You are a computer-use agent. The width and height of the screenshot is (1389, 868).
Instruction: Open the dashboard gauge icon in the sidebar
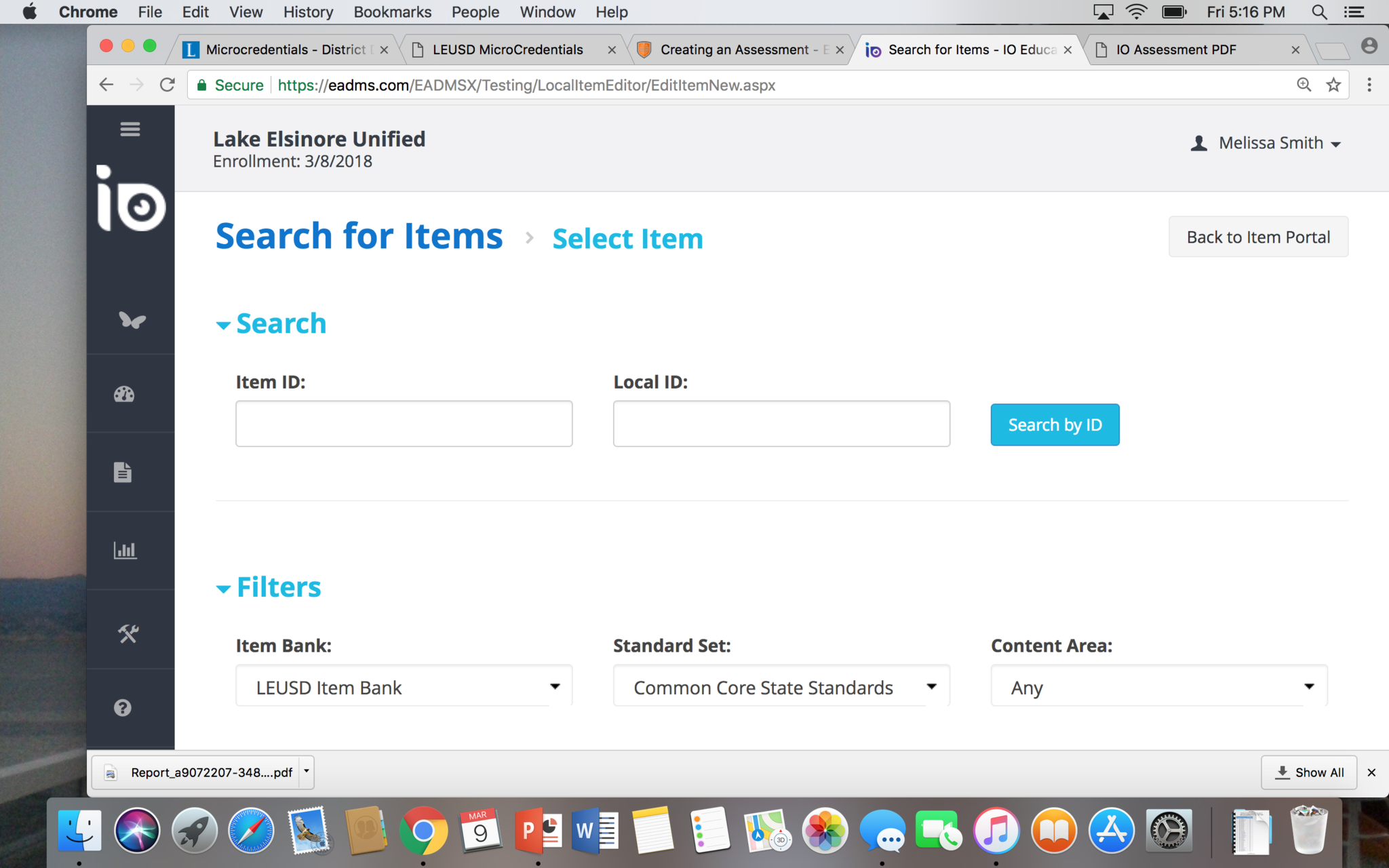[x=124, y=395]
